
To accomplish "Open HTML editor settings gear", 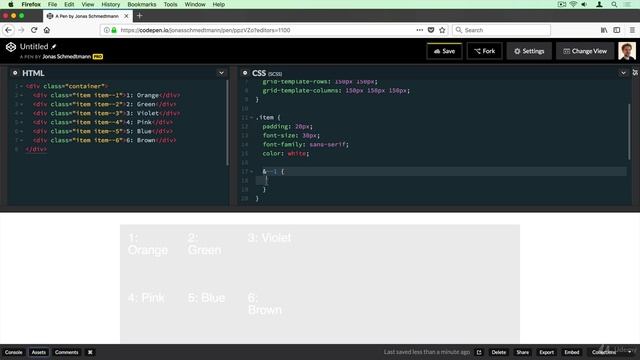I will click(15, 73).
